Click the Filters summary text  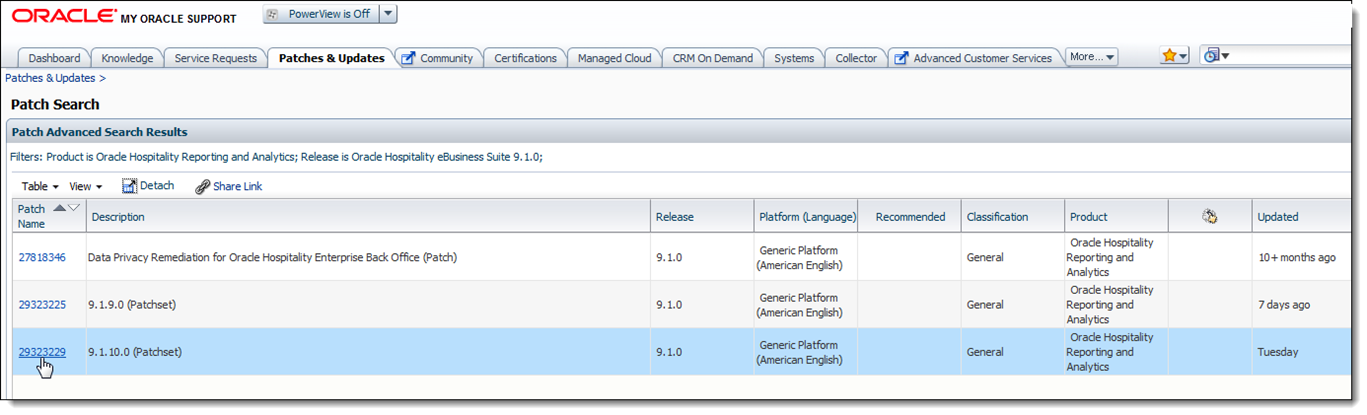click(276, 157)
